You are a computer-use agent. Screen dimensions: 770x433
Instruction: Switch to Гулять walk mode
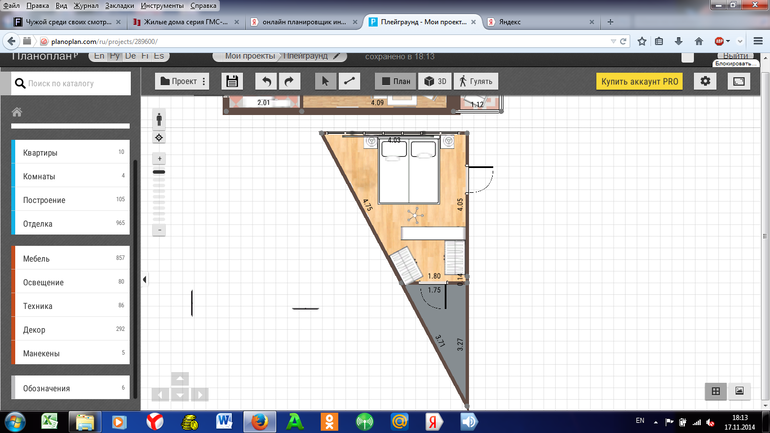476,81
